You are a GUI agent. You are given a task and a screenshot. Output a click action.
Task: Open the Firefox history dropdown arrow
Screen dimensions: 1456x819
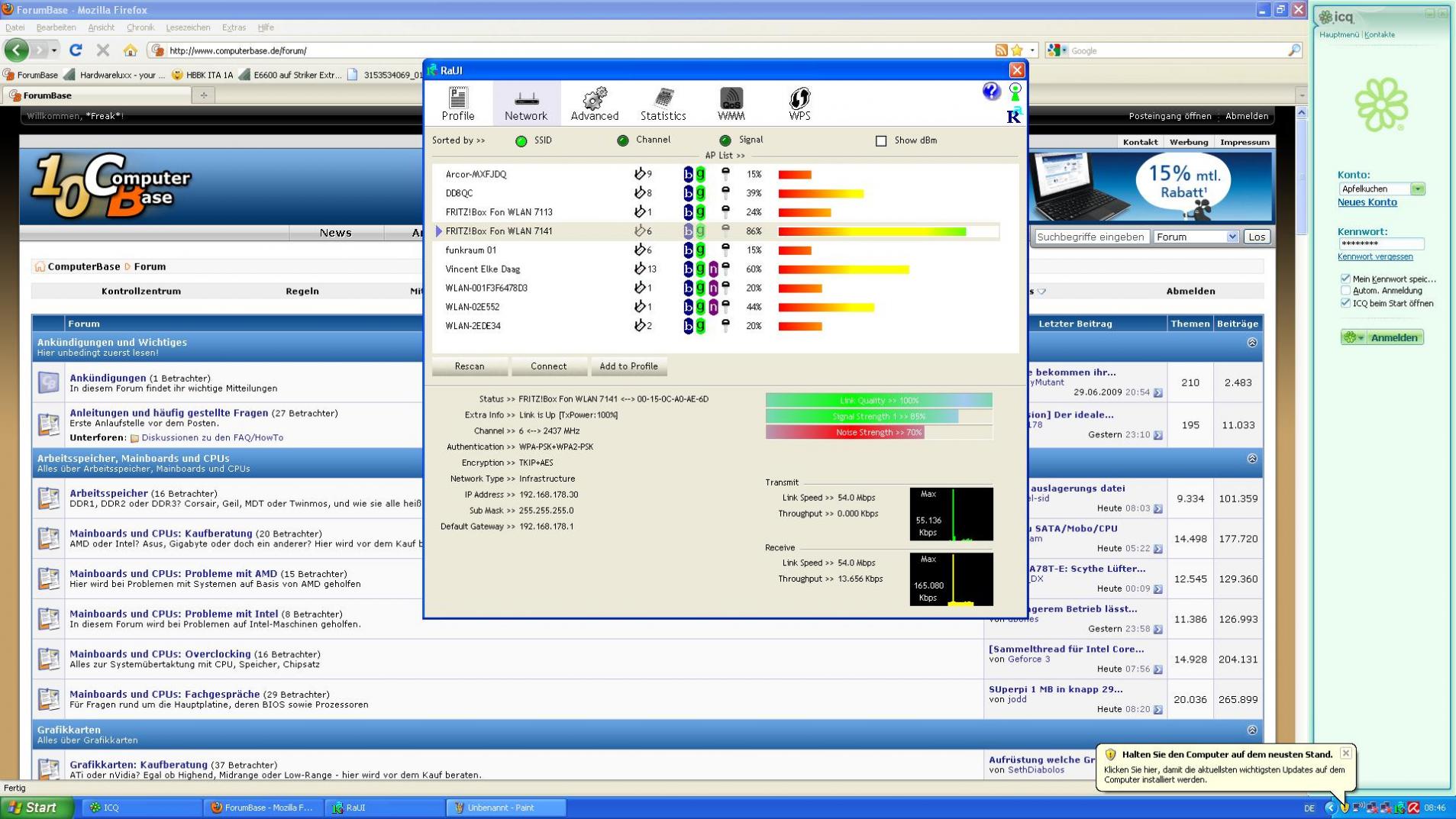tap(53, 50)
